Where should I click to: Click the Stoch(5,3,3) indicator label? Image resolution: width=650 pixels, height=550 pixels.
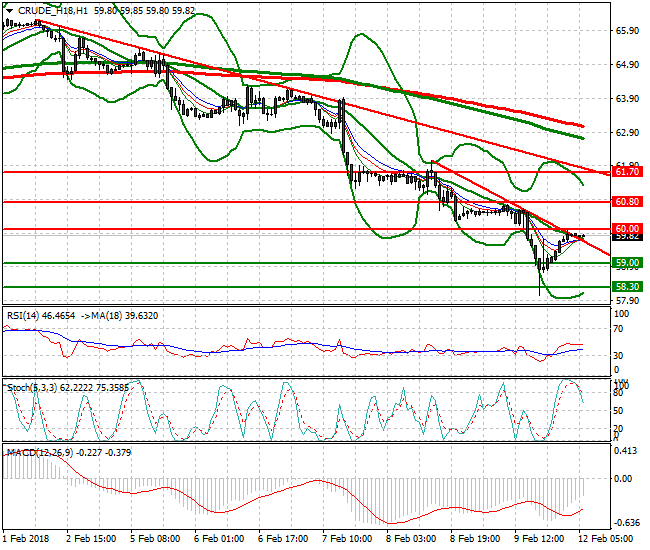click(32, 385)
